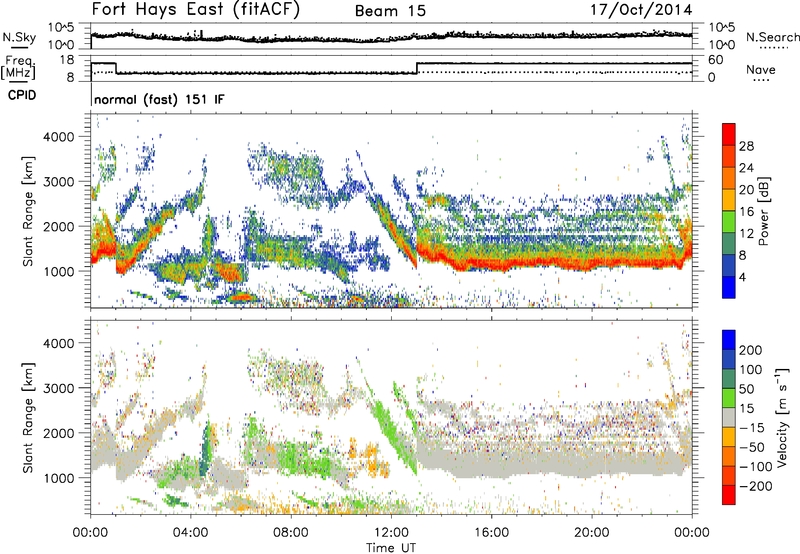
Task: Click the "60" tick on the Nave axis
Action: coord(716,60)
